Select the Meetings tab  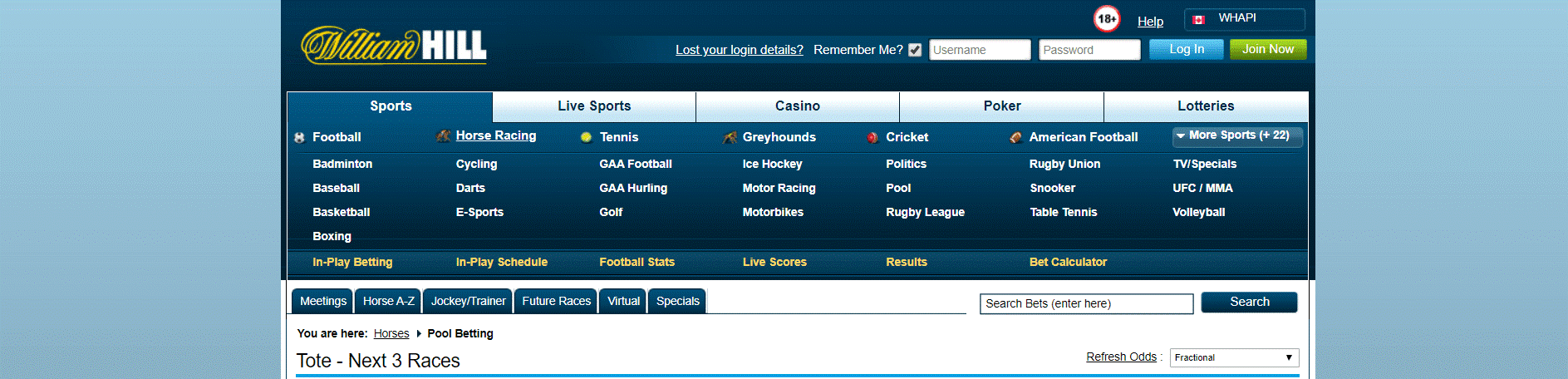coord(322,301)
